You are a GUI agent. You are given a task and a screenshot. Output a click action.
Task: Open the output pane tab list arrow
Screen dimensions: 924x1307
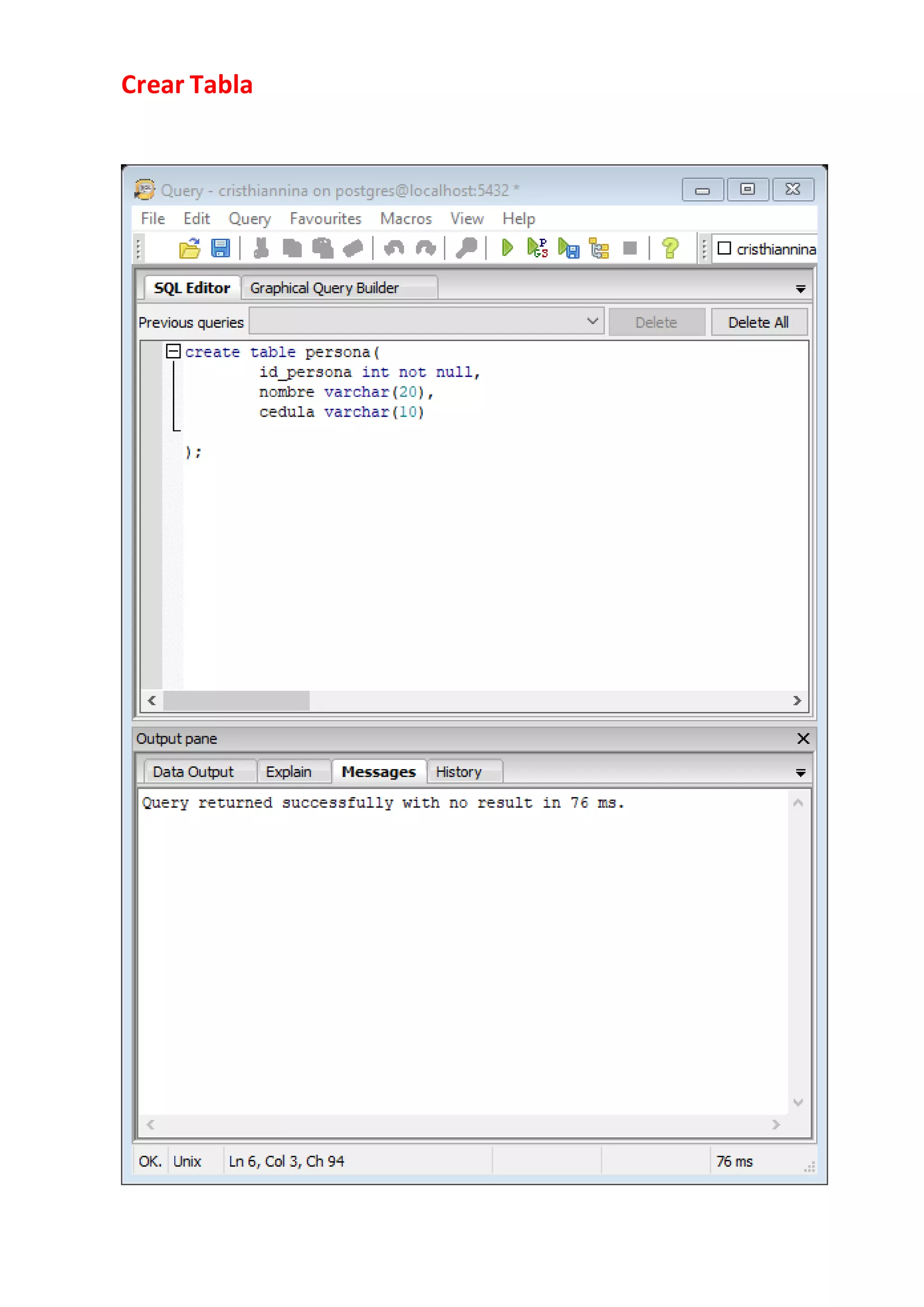click(800, 773)
